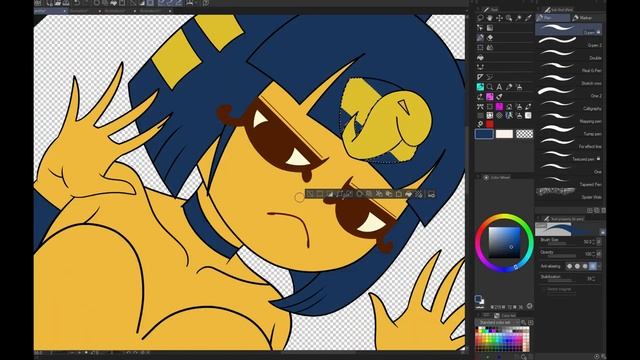Click the teal square tool icon
The height and width of the screenshot is (360, 640).
click(x=480, y=87)
